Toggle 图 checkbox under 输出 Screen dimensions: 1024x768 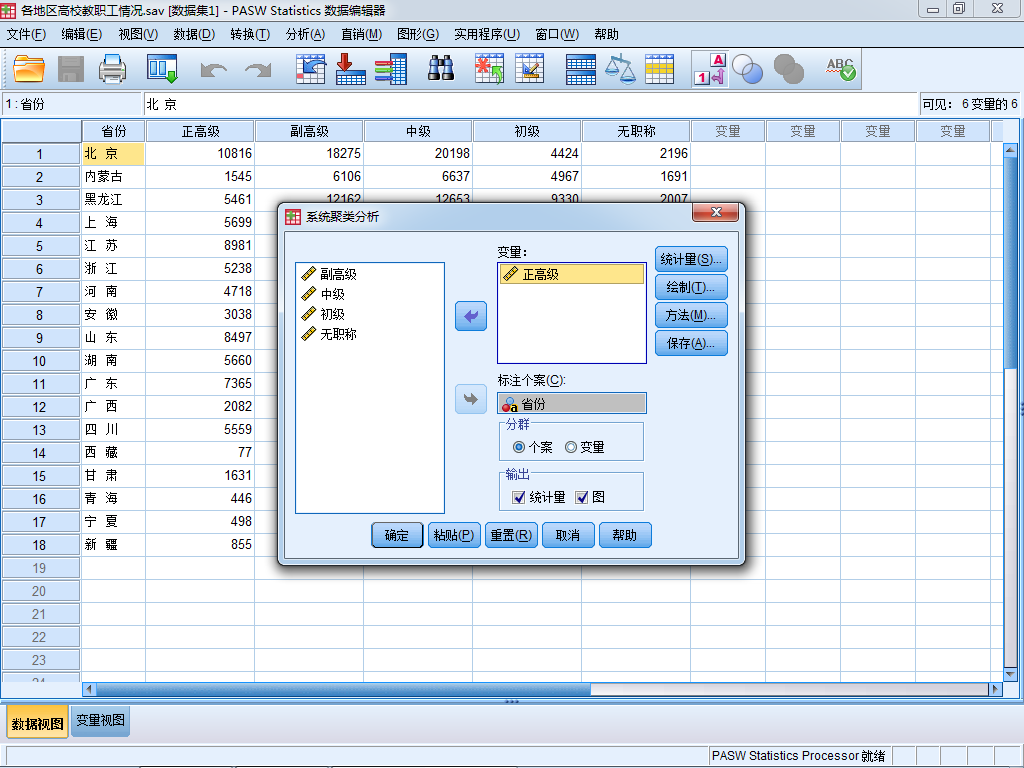point(581,498)
